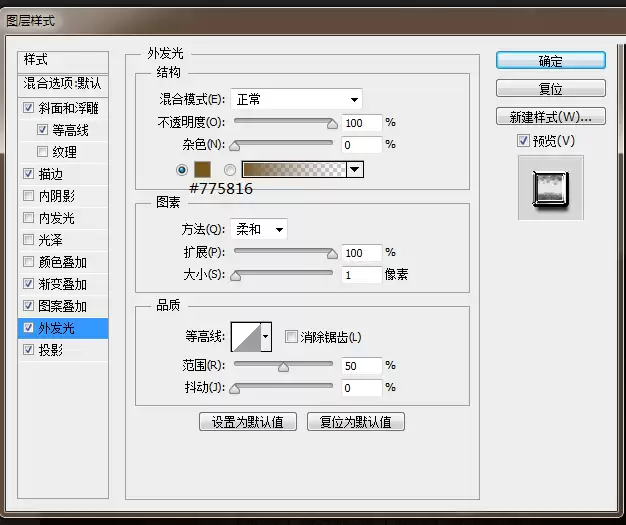626x525 pixels.
Task: Click the 不透明度 opacity slider handle
Action: (x=332, y=124)
